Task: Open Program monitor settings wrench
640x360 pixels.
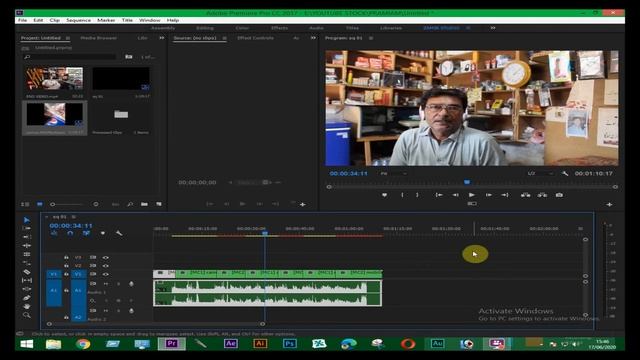Action: pyautogui.click(x=565, y=173)
